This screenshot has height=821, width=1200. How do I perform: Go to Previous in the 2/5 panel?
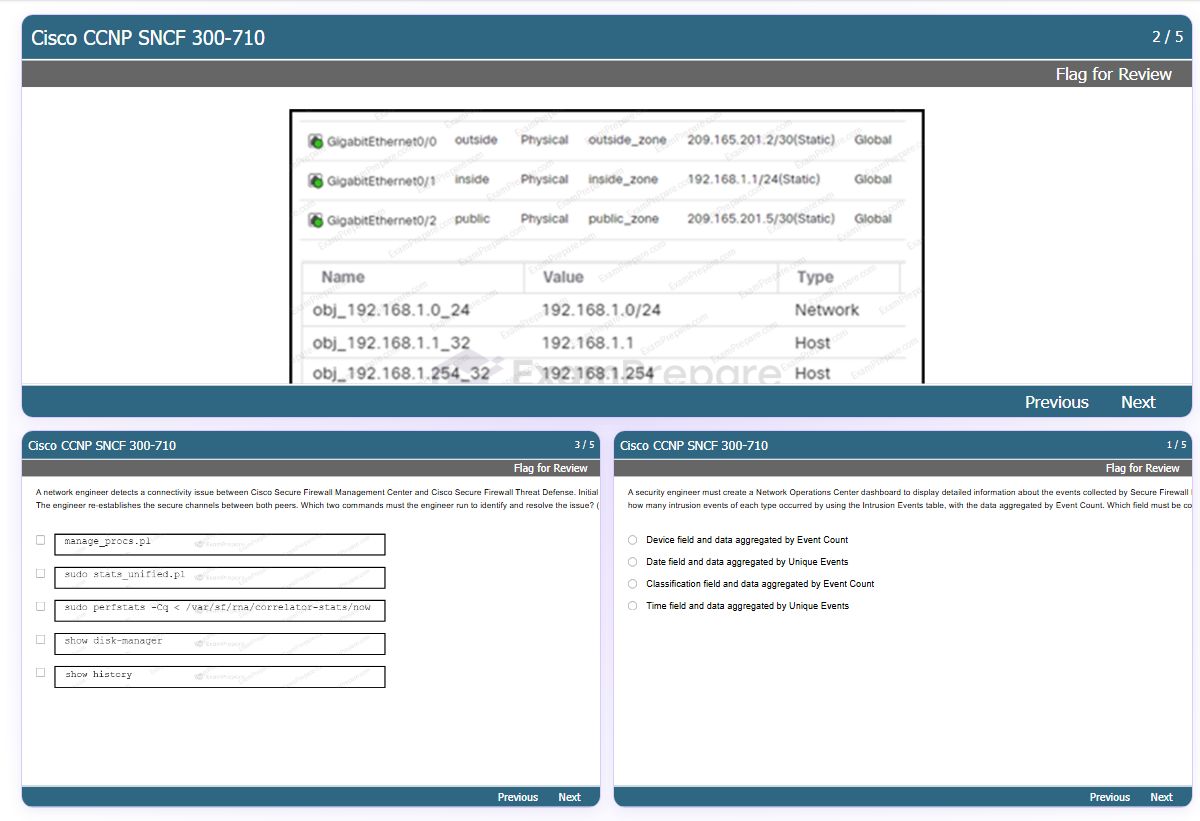[1056, 402]
